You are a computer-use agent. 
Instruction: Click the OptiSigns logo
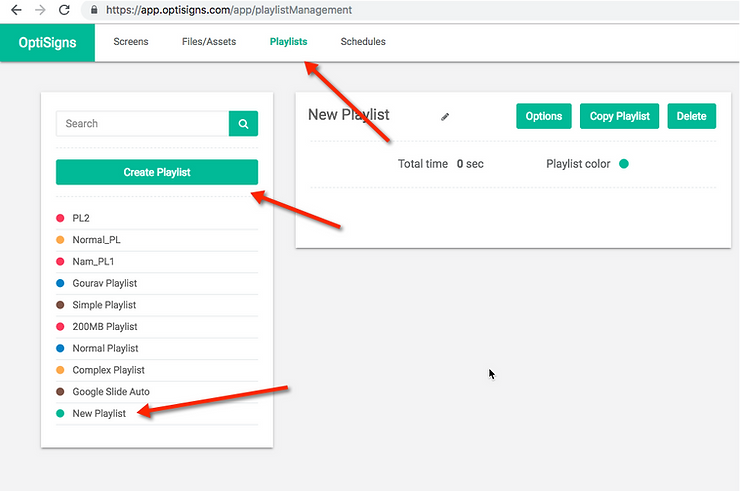pos(47,42)
